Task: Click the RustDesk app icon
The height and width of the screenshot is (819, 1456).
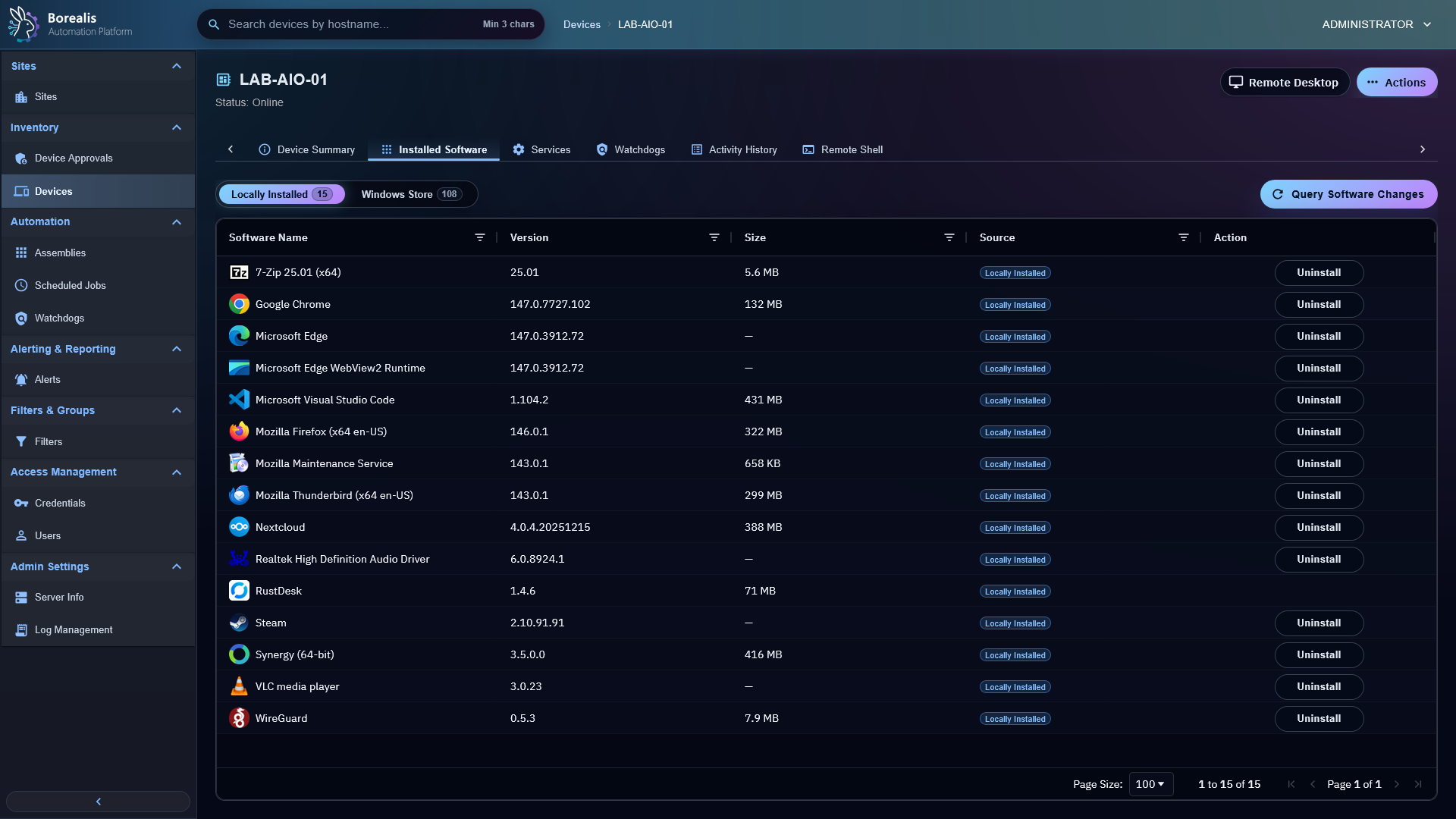Action: click(x=239, y=591)
